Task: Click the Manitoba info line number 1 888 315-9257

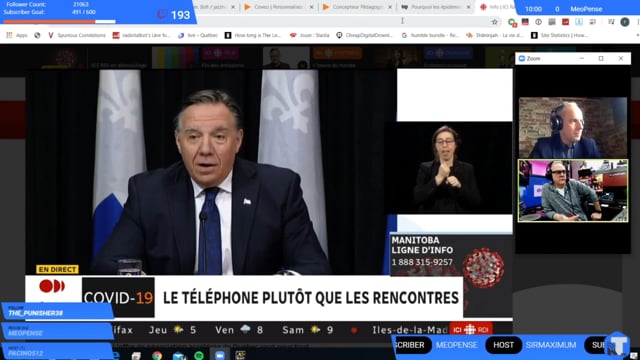Action: [x=422, y=262]
